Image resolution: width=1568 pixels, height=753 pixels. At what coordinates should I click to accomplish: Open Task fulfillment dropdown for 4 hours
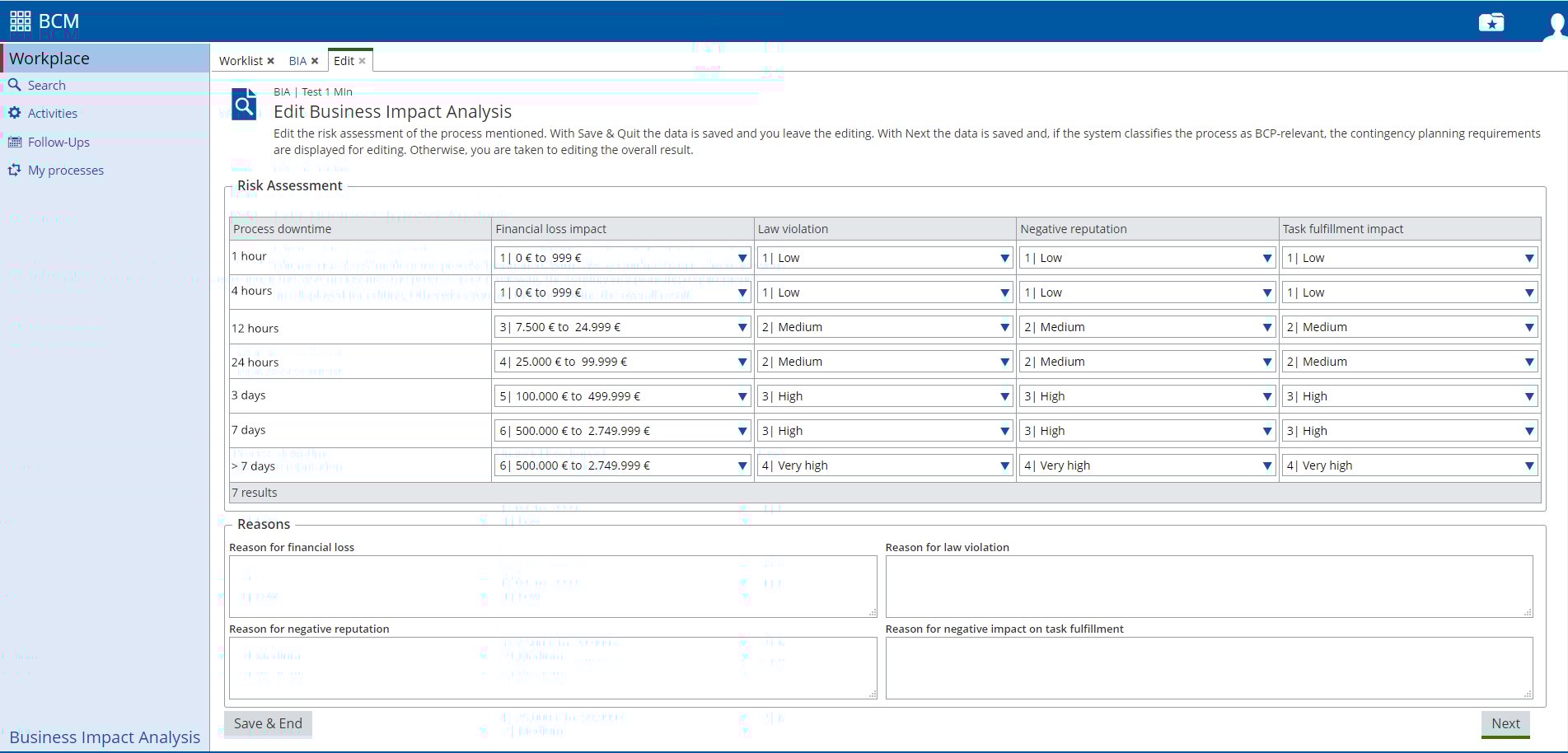1410,292
